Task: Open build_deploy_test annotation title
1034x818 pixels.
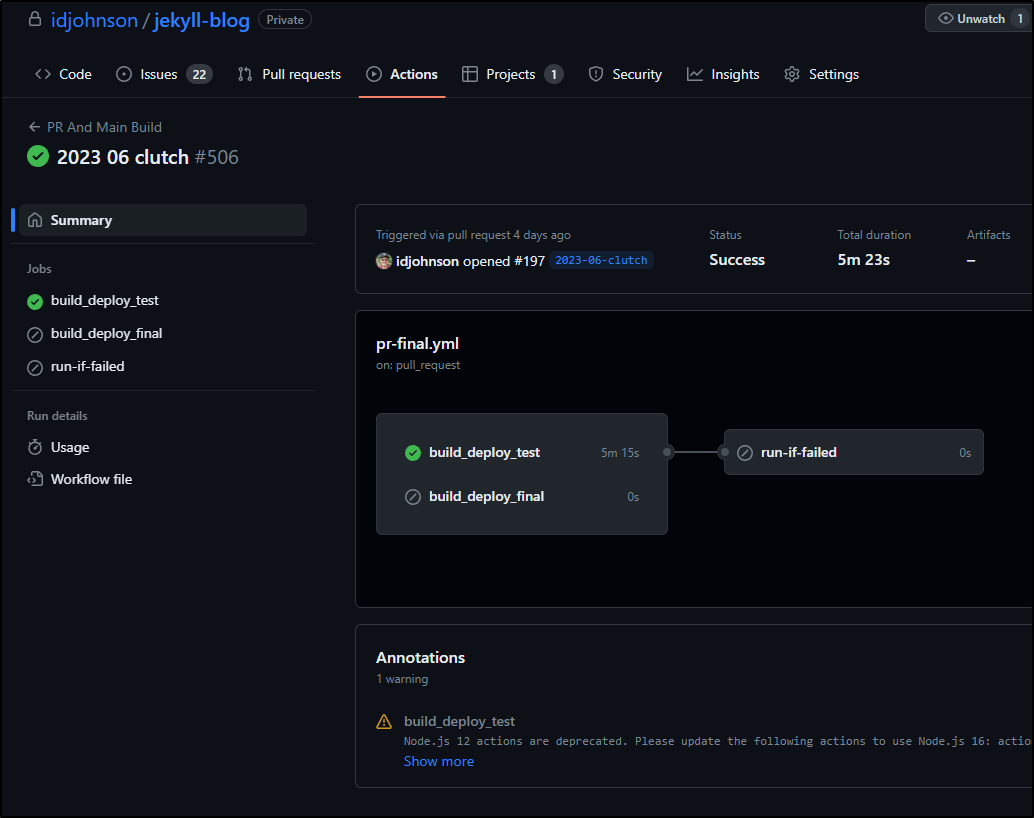Action: [460, 722]
